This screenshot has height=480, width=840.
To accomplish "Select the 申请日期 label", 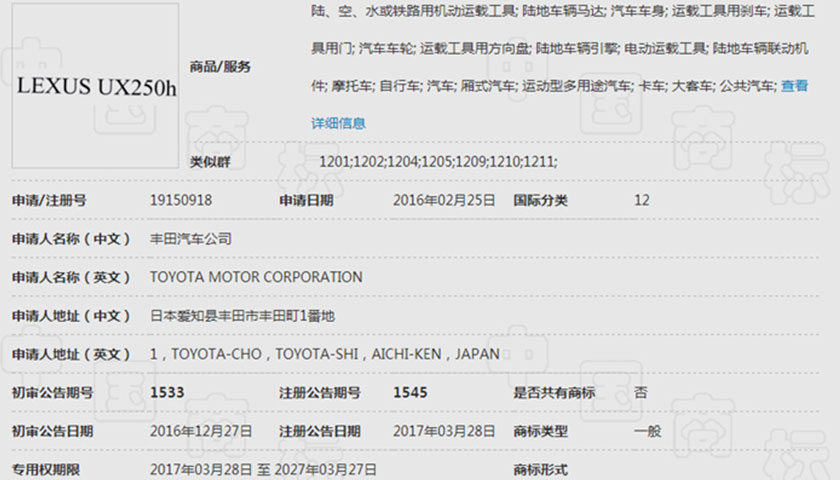I will (306, 201).
